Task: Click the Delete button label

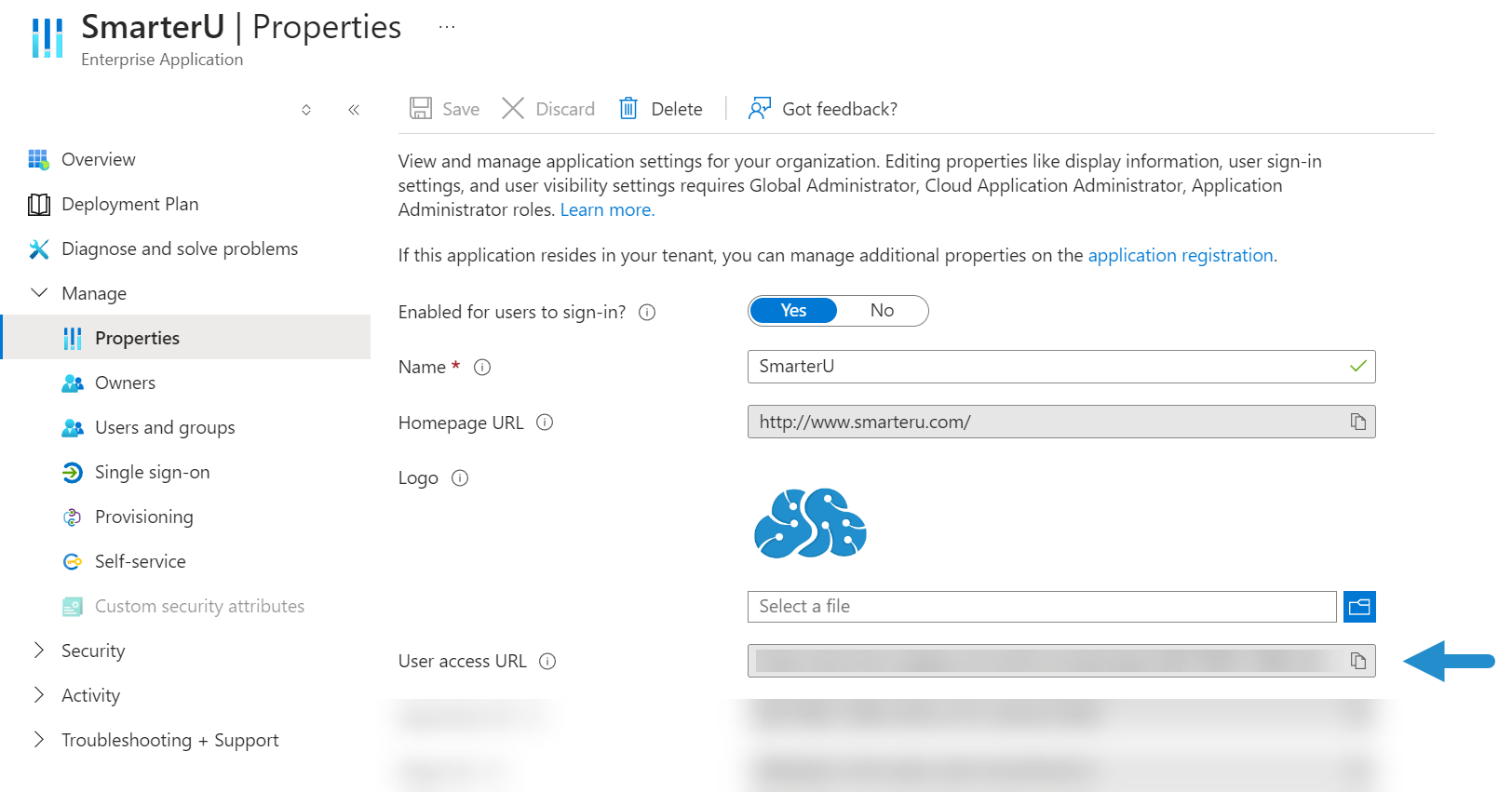Action: pos(677,109)
